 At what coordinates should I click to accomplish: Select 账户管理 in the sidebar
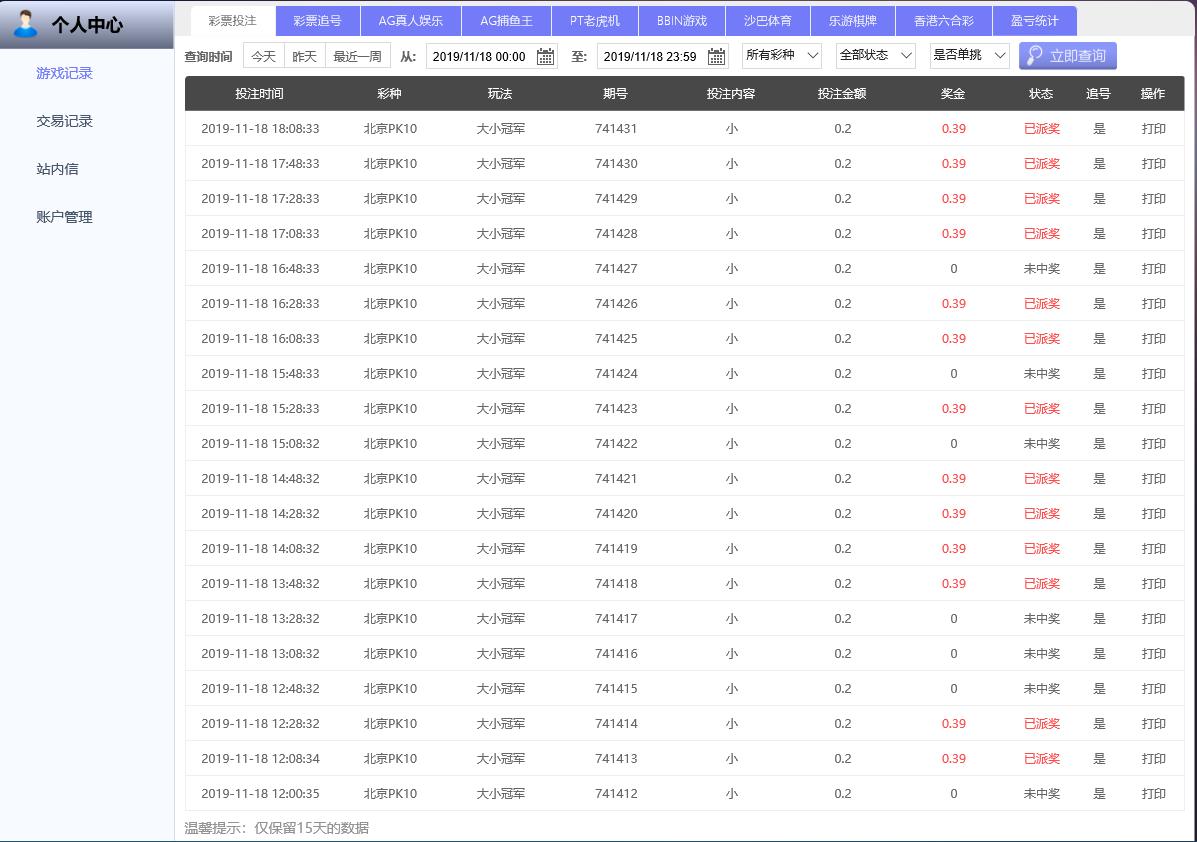[64, 217]
